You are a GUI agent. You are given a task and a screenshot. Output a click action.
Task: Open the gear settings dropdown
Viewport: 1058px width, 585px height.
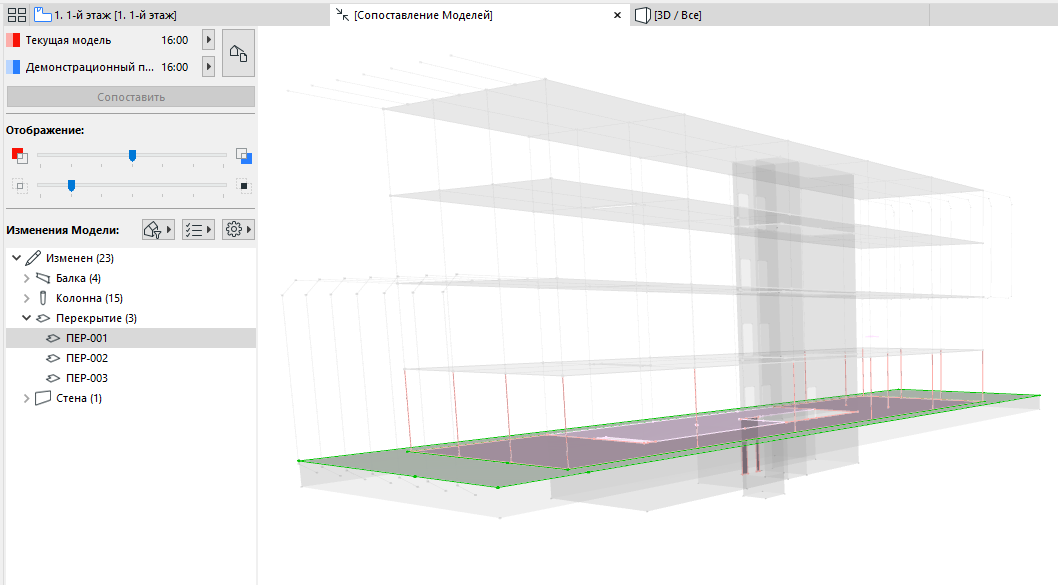point(238,230)
